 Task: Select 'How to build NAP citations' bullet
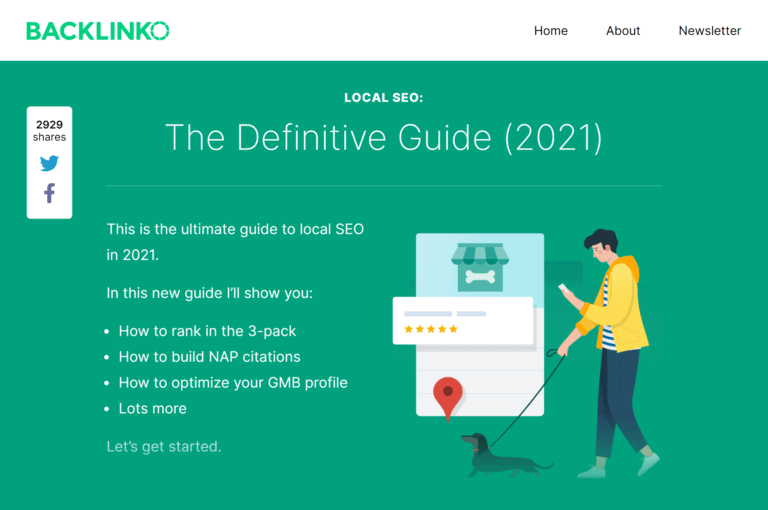[x=209, y=357]
